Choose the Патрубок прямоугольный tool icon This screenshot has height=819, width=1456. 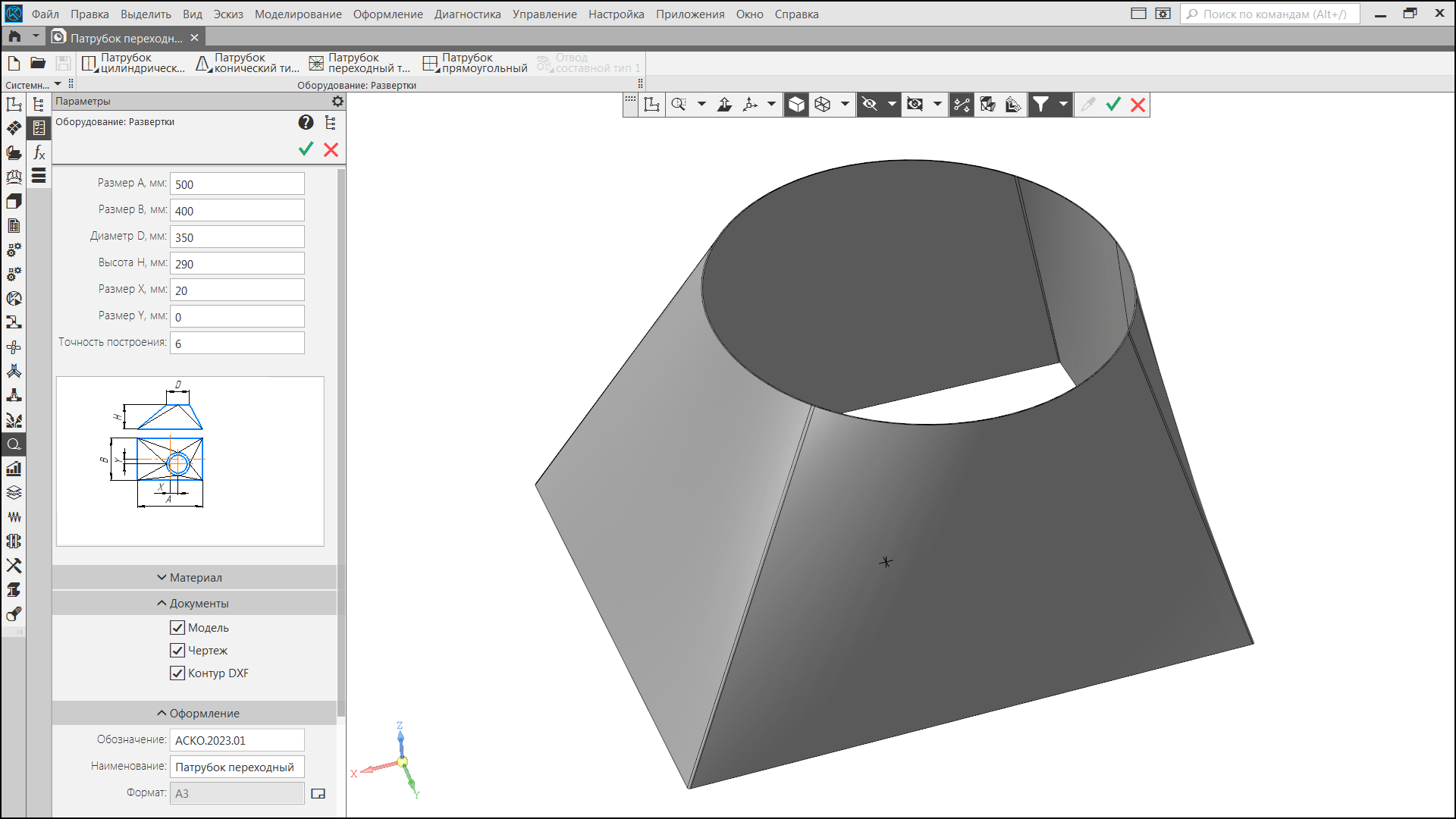[430, 64]
